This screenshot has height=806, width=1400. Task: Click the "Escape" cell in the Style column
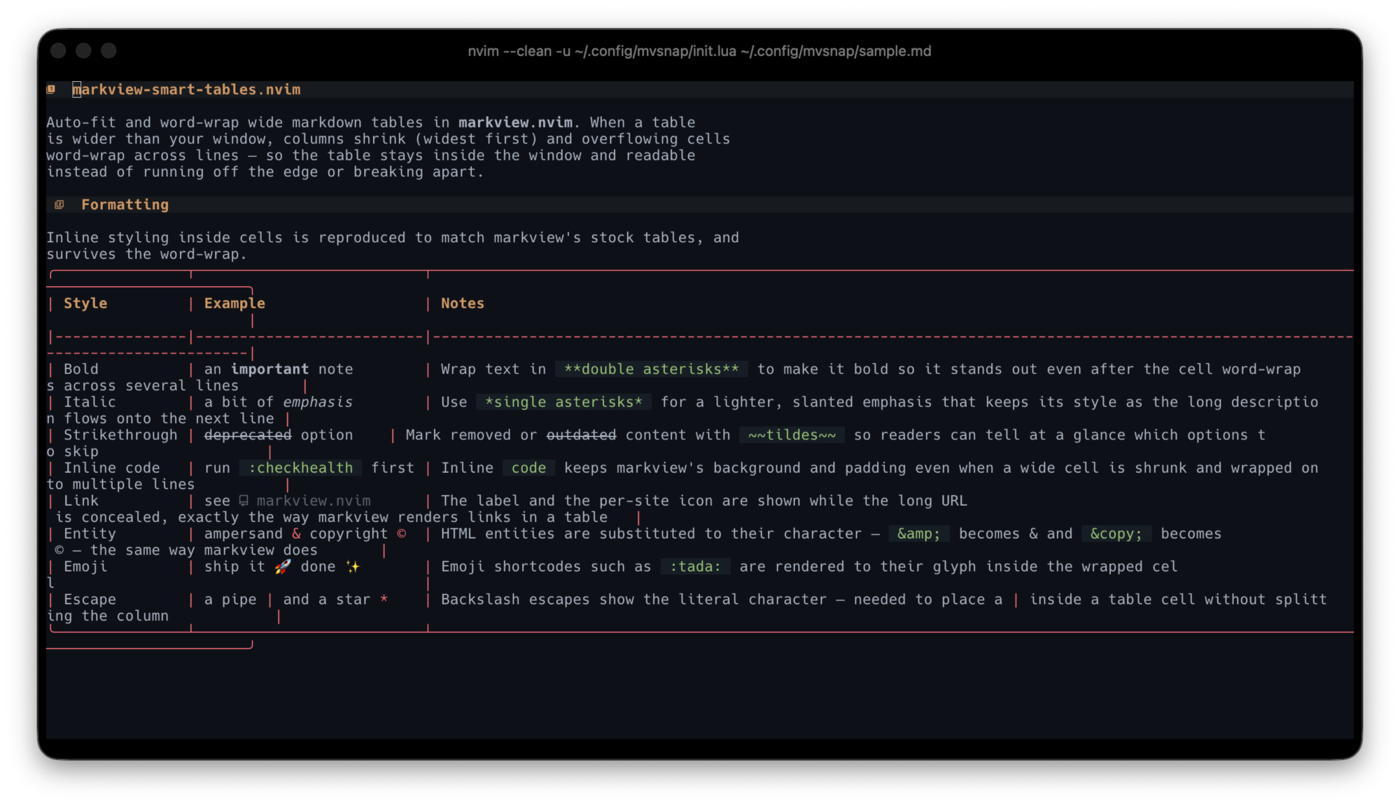[90, 600]
